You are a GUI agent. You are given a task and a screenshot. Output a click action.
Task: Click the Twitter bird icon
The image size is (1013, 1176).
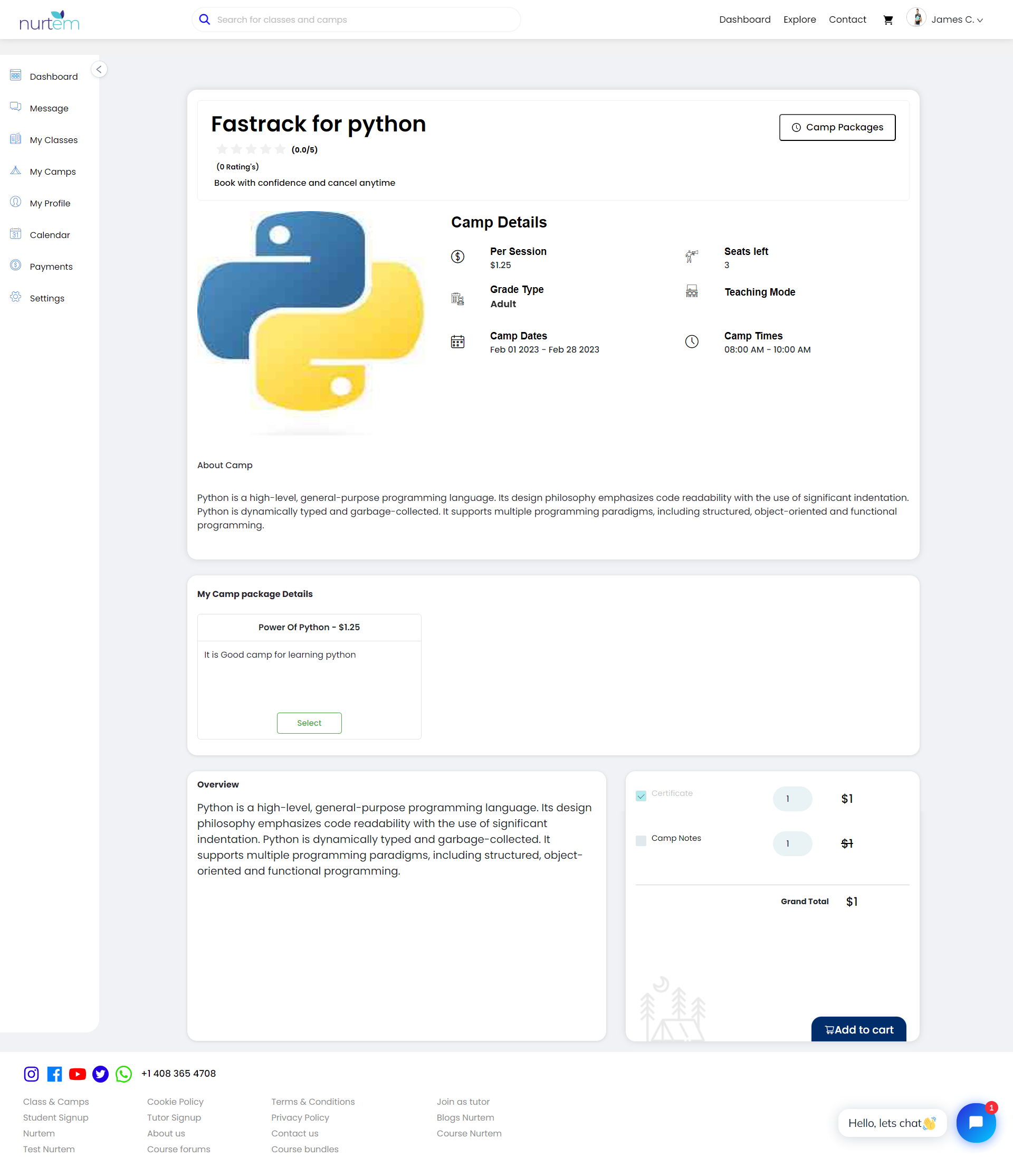(x=100, y=1074)
